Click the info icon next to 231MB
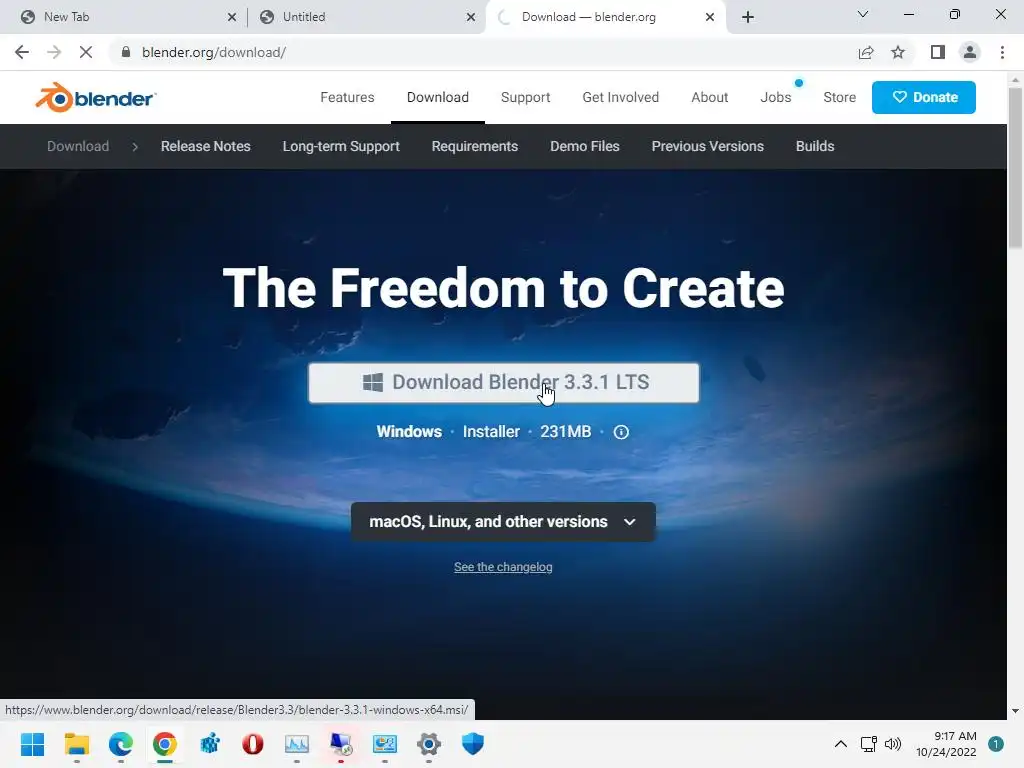This screenshot has height=768, width=1024. click(621, 432)
